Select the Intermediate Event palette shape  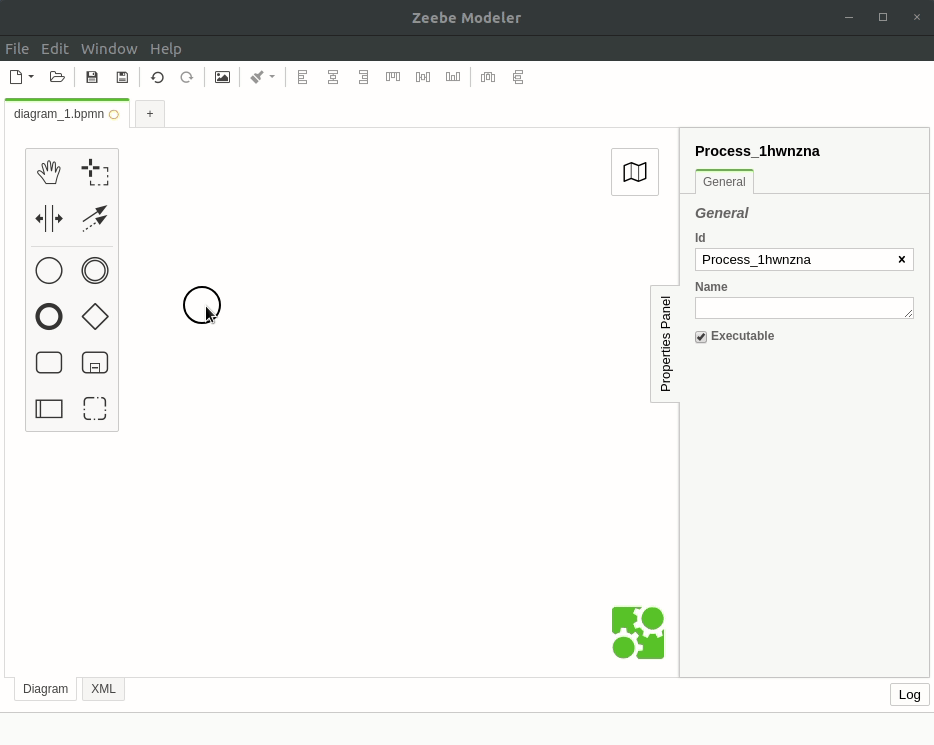tap(95, 270)
